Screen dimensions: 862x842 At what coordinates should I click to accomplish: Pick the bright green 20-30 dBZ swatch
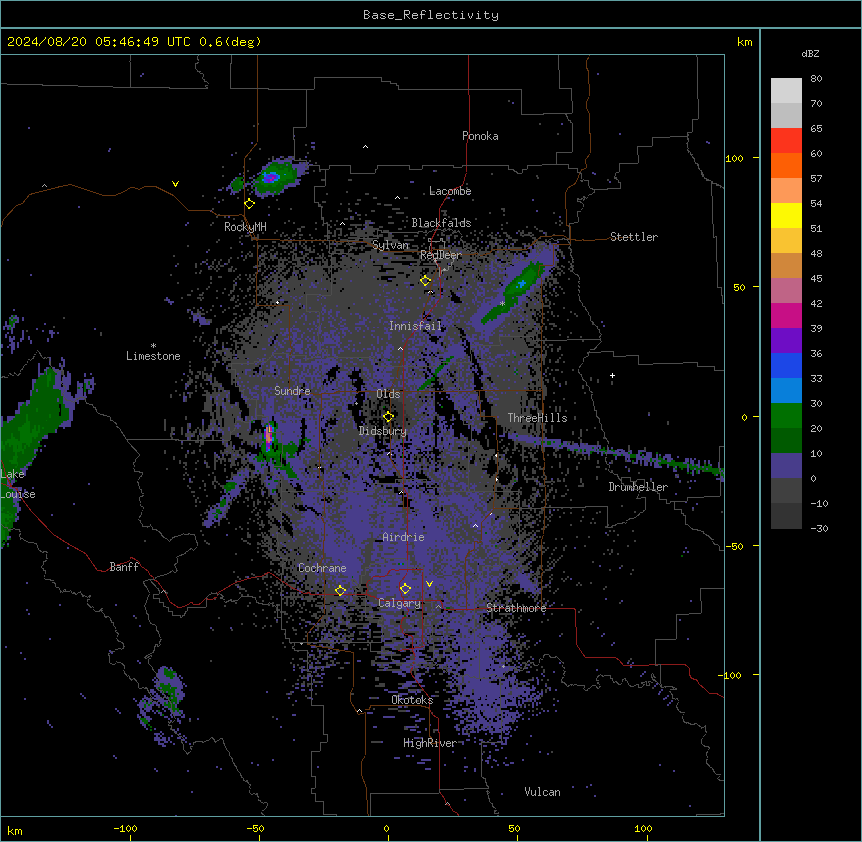[x=786, y=416]
